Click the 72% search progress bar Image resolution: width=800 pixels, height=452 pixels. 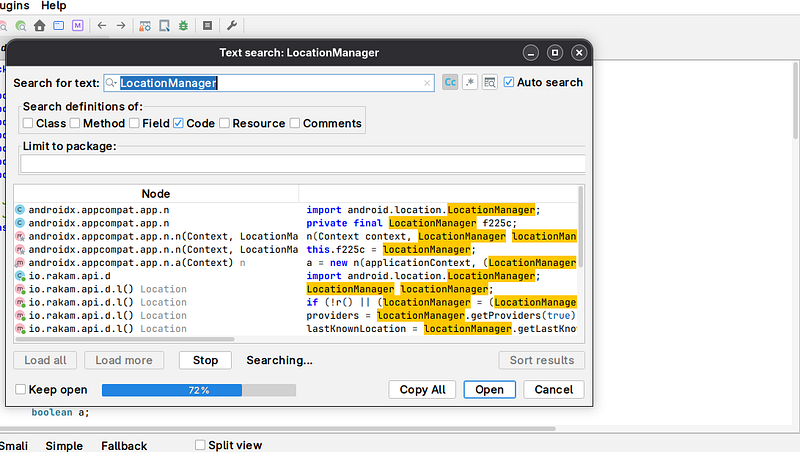[198, 390]
